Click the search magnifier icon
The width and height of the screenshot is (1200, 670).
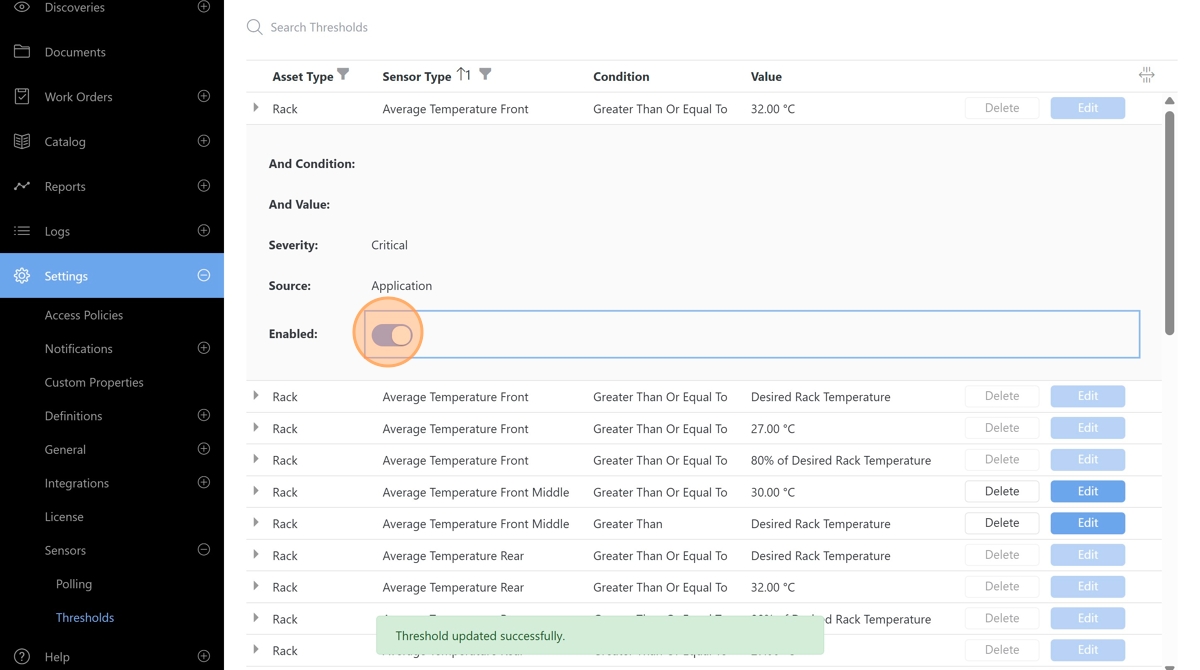point(255,27)
